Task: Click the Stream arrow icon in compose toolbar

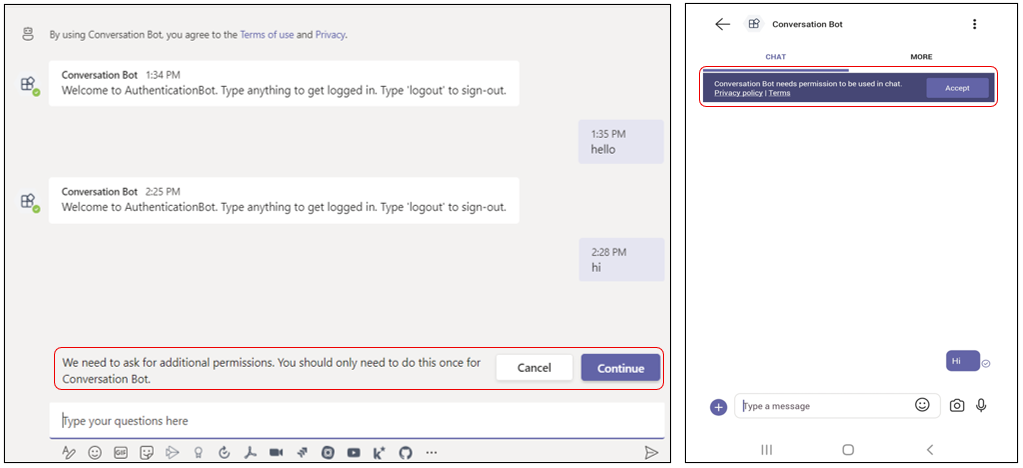Action: [x=172, y=452]
